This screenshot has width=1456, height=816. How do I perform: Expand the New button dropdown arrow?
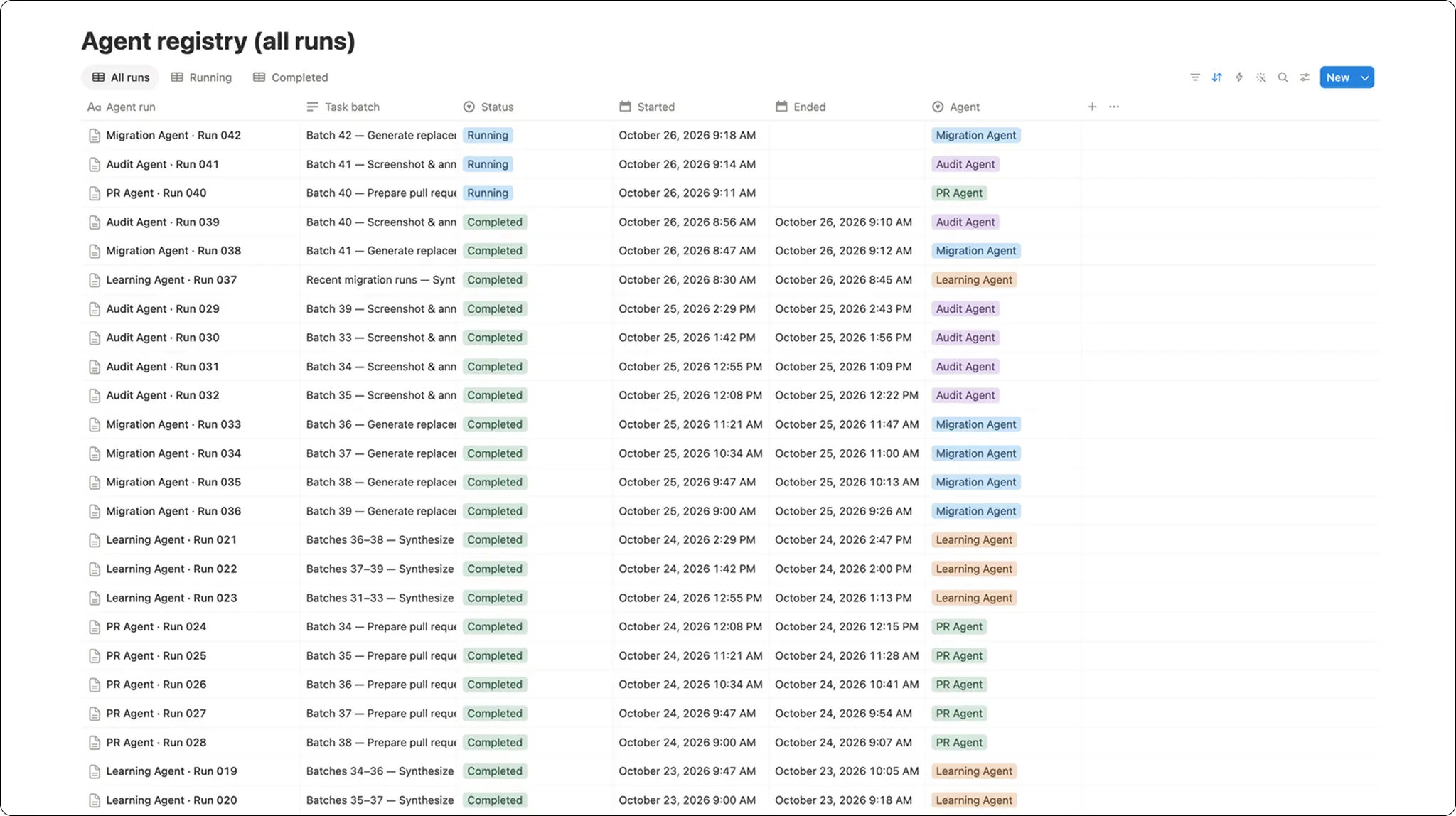pyautogui.click(x=1365, y=77)
